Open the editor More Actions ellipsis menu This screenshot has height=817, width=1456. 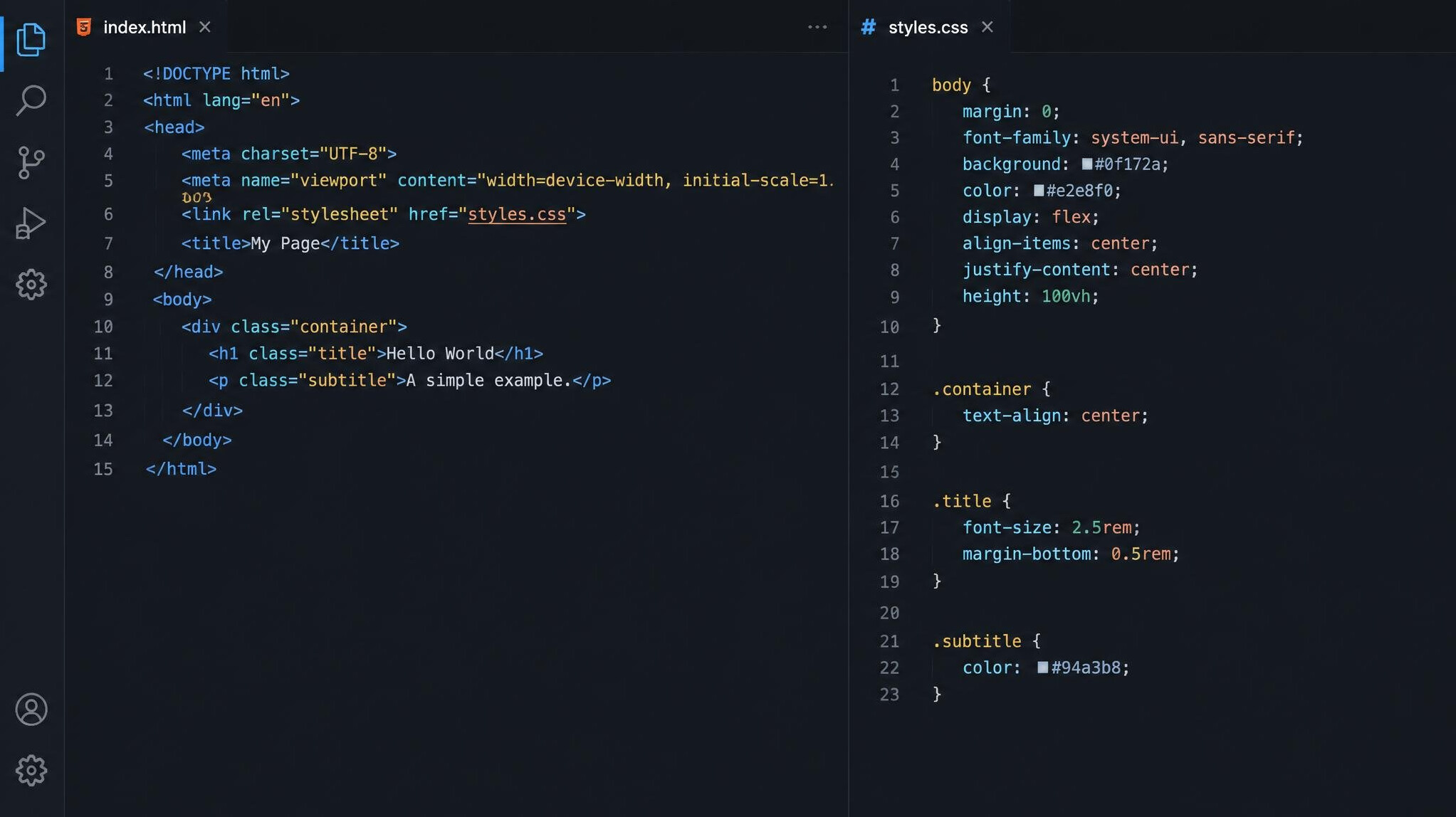click(x=817, y=27)
